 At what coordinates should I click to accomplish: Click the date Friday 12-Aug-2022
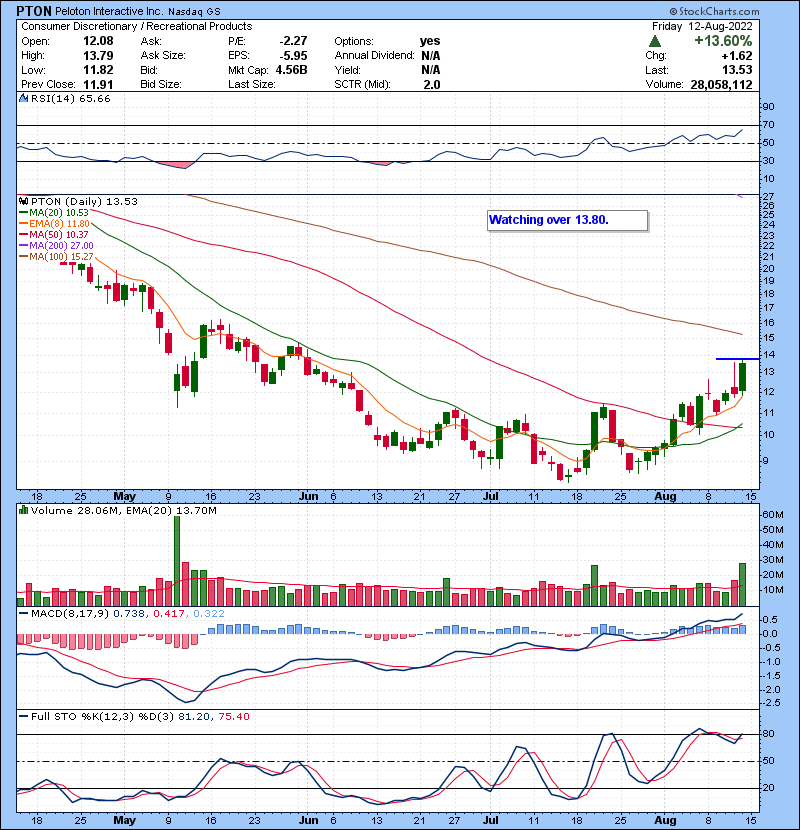click(x=702, y=26)
